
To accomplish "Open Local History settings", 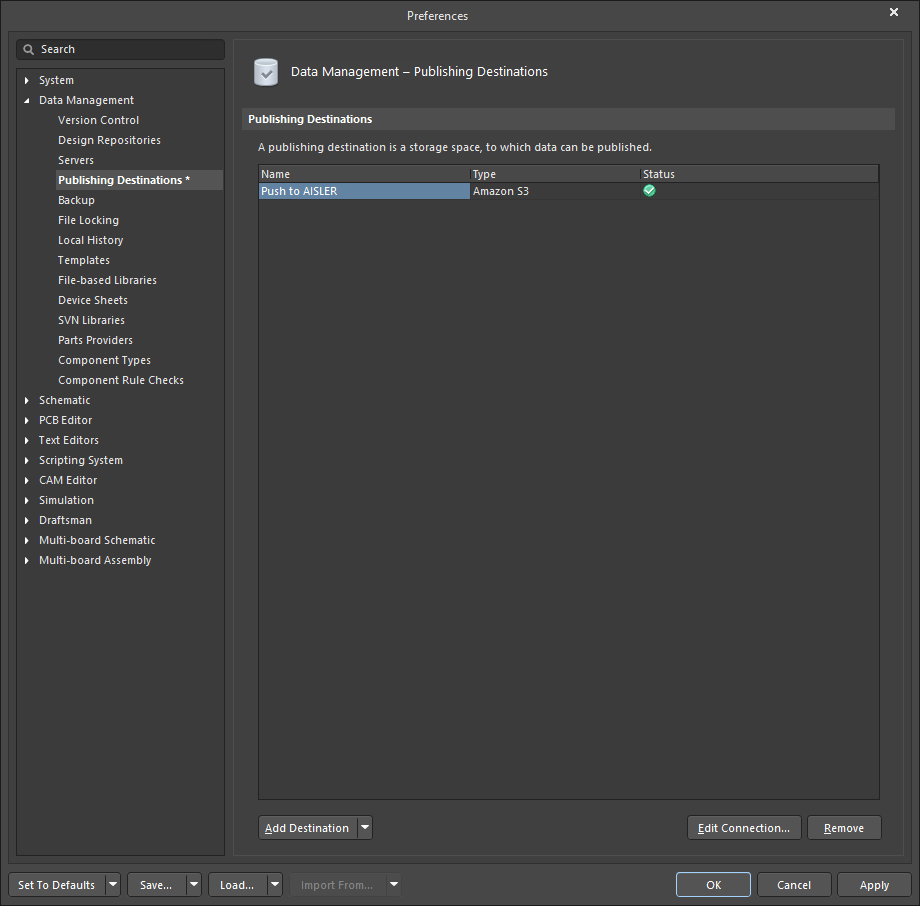I will 90,240.
